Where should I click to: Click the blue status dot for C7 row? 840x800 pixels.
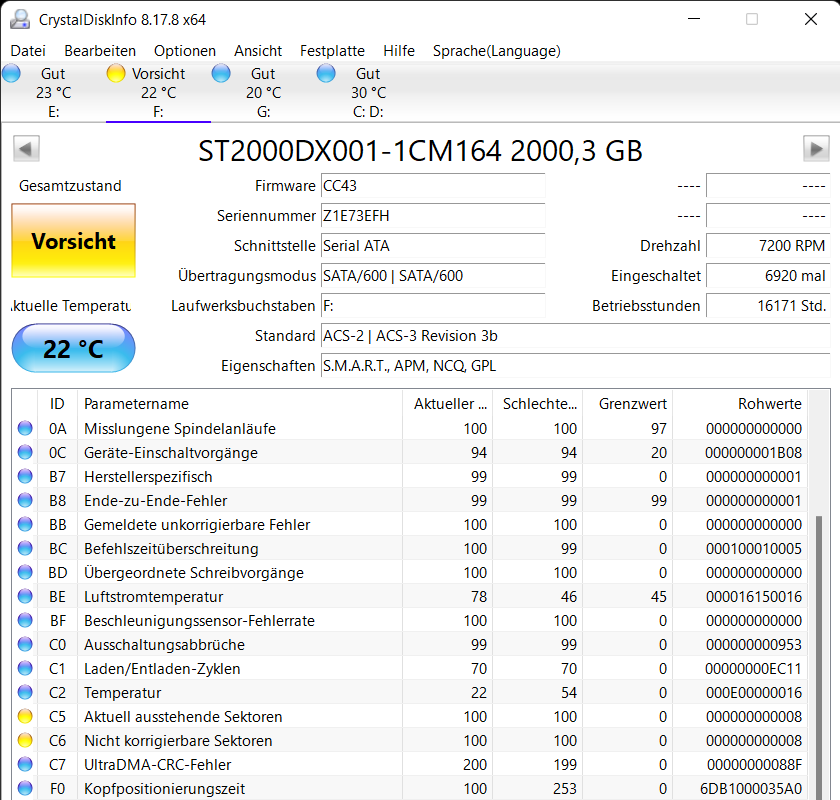click(25, 764)
